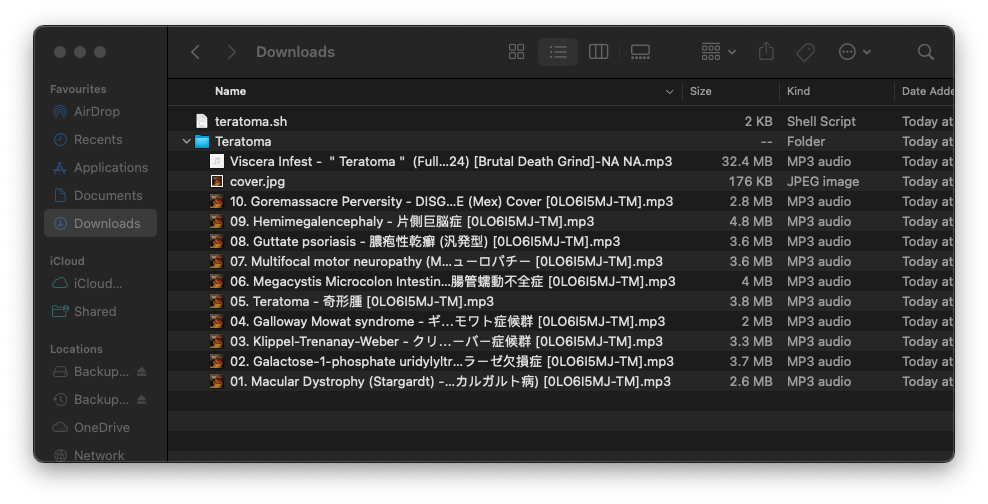Switch to column view

tap(599, 52)
